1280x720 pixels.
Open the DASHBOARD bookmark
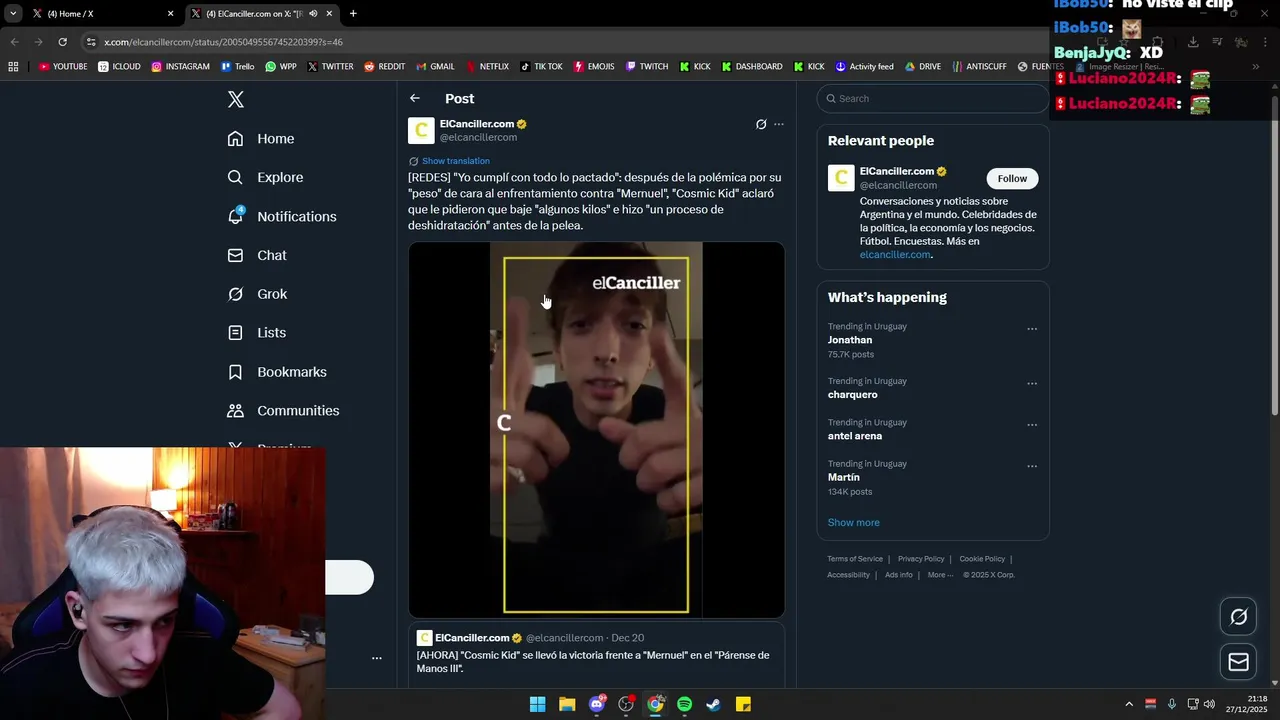[x=752, y=67]
